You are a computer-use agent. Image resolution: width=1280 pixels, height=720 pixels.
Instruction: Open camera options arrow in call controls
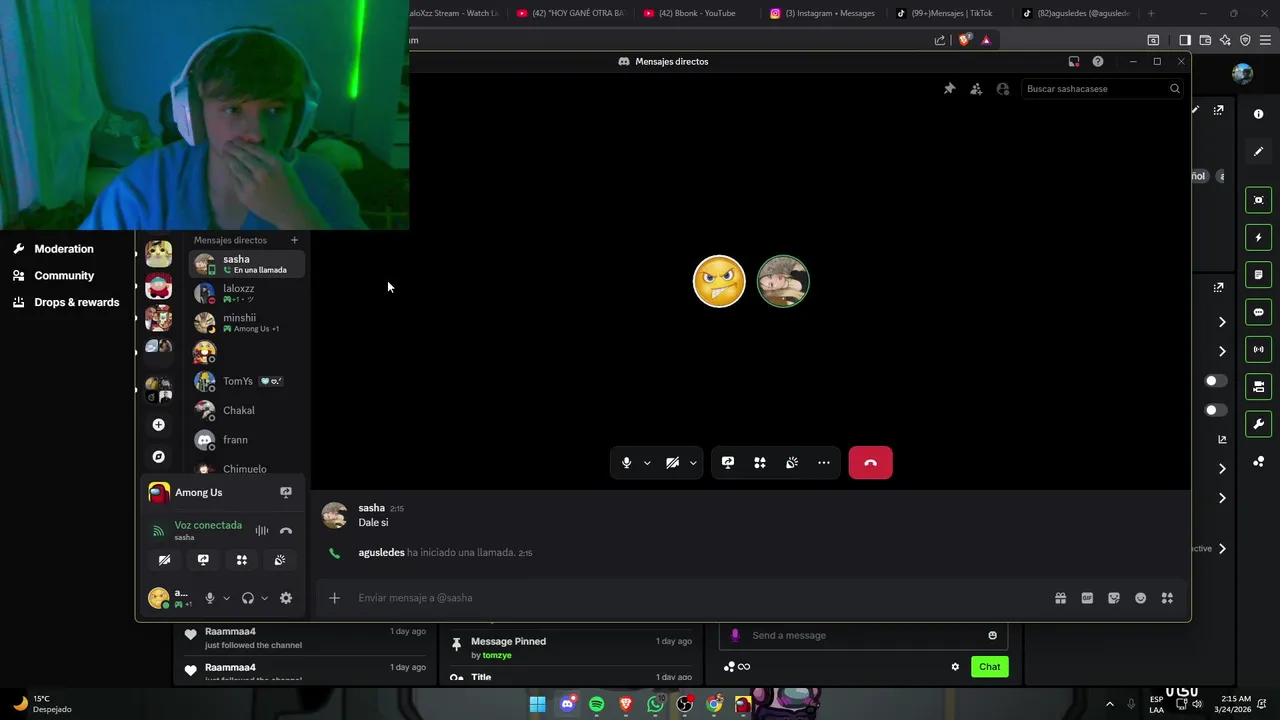693,463
